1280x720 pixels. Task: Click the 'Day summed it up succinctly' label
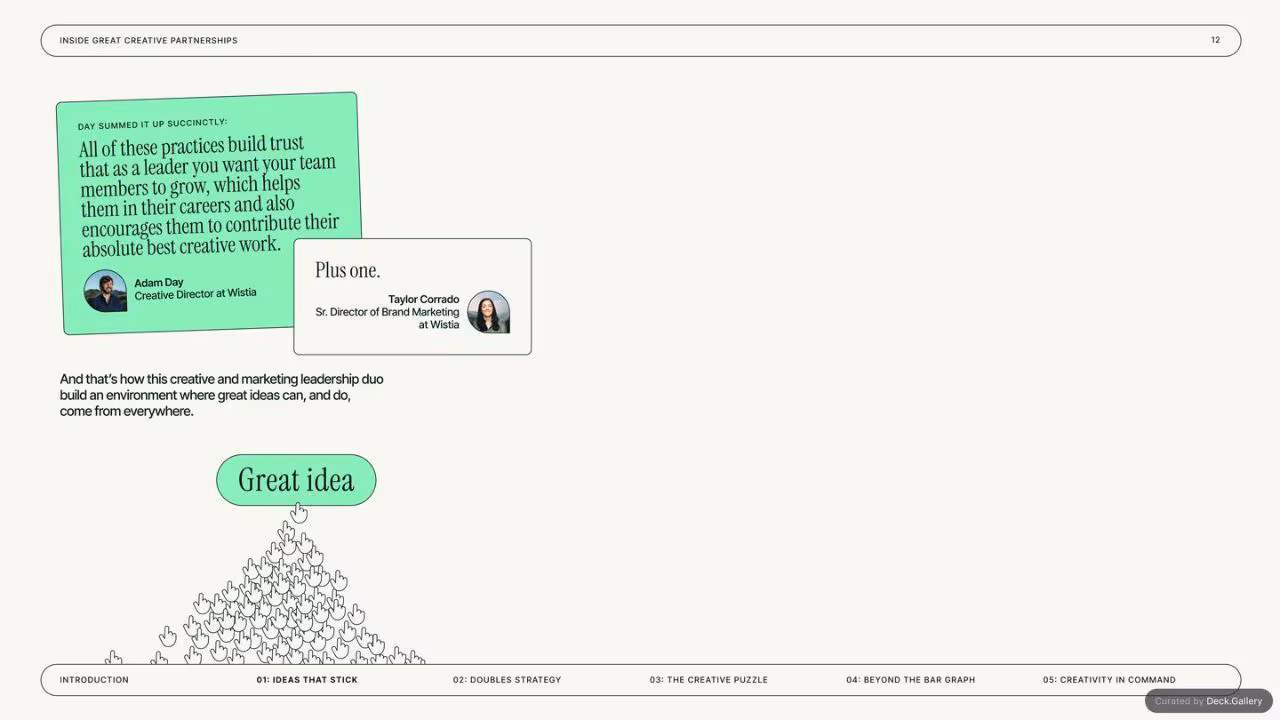153,124
